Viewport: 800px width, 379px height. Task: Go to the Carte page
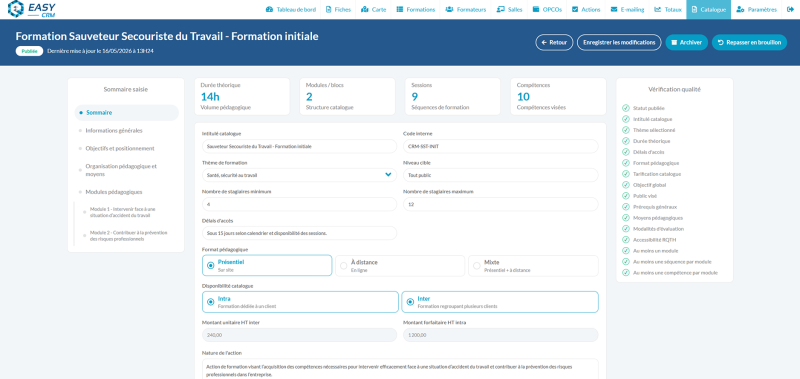tap(373, 9)
